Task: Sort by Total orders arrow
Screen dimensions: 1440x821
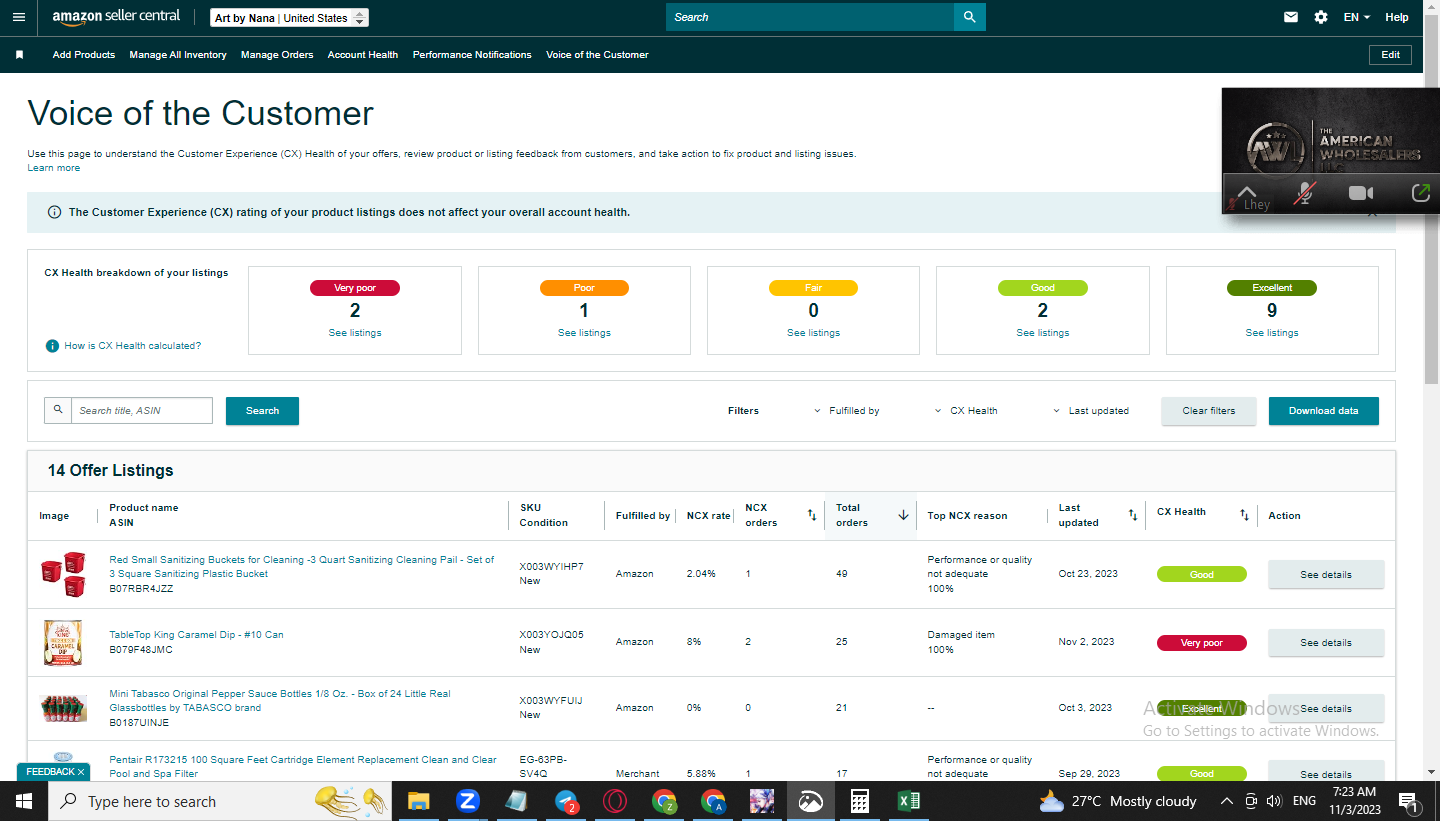Action: 903,515
